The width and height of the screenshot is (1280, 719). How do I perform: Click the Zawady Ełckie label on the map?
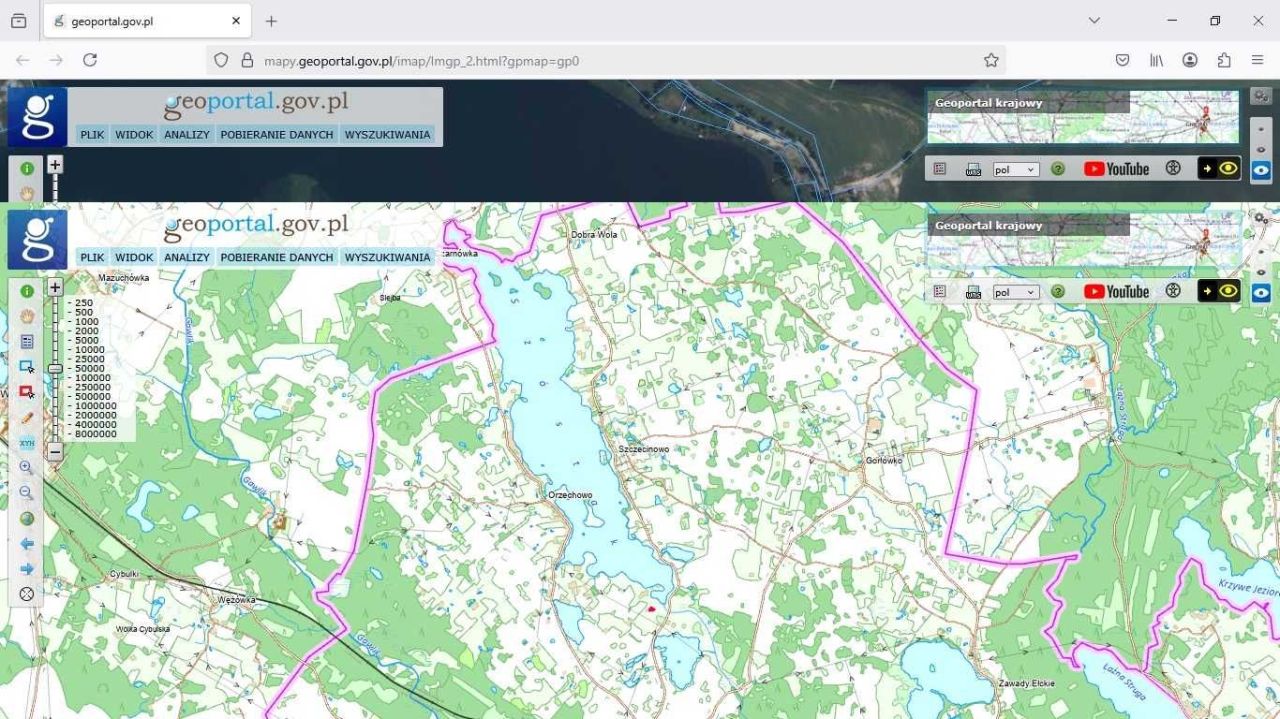[1027, 683]
